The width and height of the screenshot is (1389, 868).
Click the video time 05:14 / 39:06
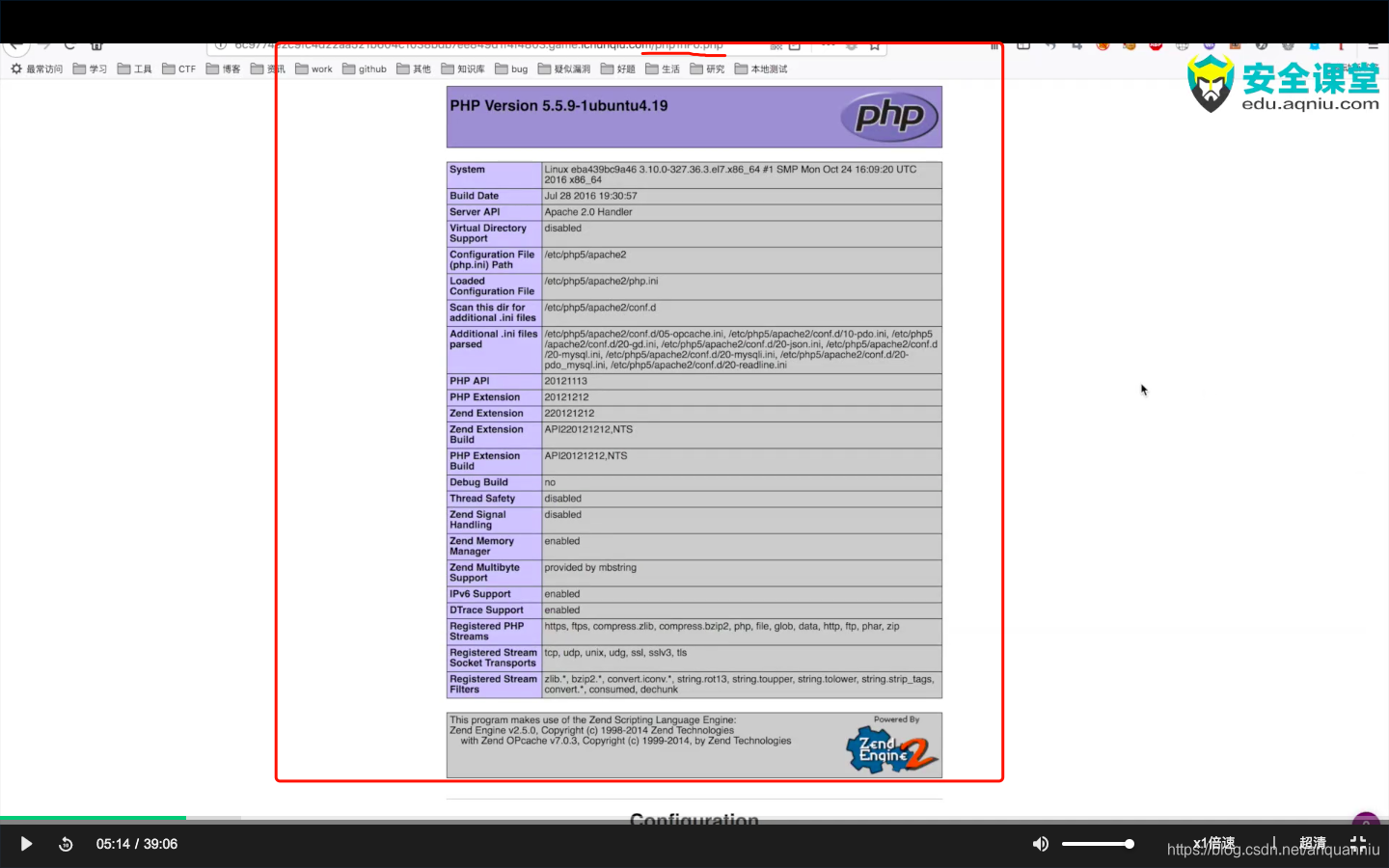[x=137, y=844]
